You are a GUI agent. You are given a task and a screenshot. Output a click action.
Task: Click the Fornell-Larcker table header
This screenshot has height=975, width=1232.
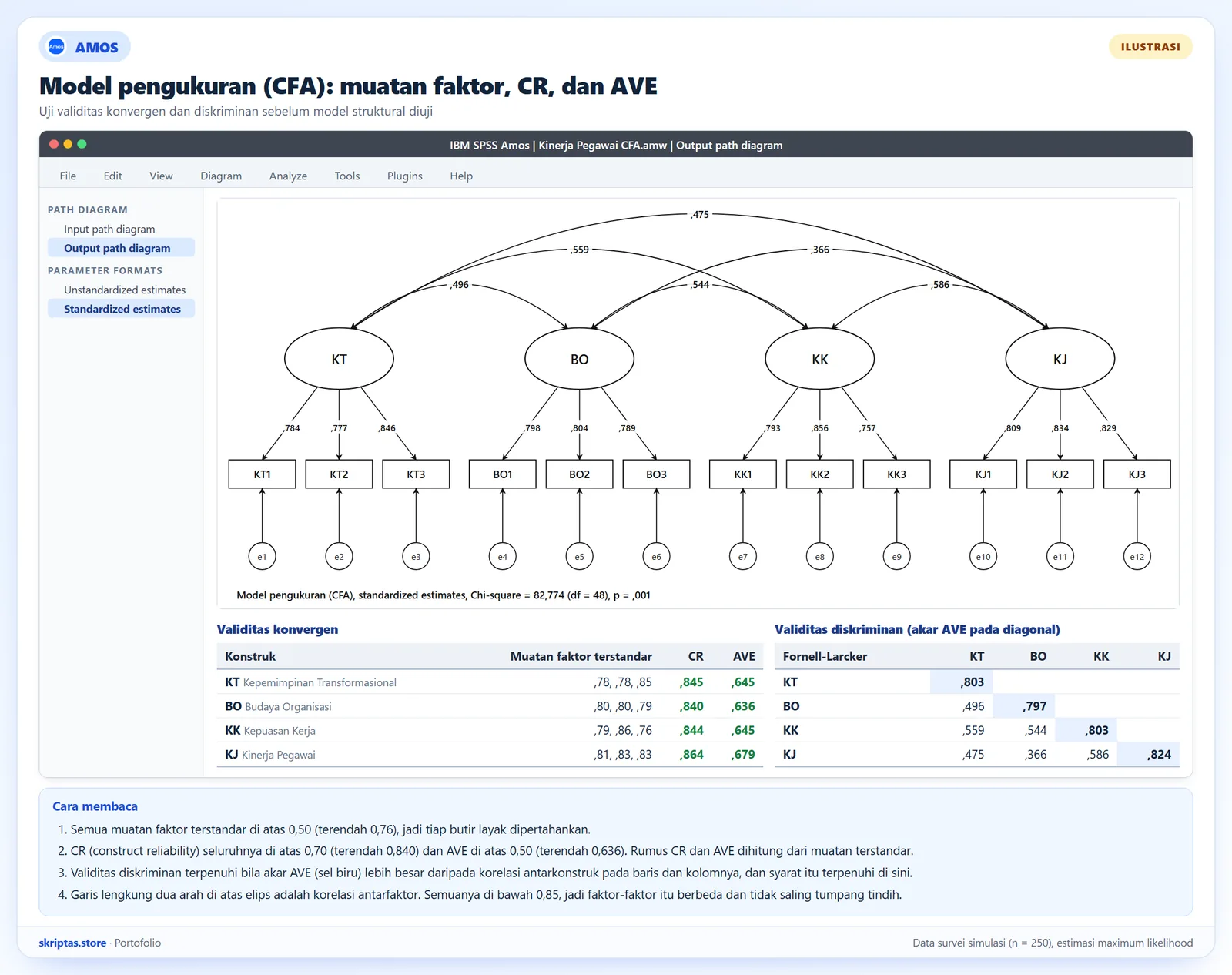pyautogui.click(x=825, y=656)
